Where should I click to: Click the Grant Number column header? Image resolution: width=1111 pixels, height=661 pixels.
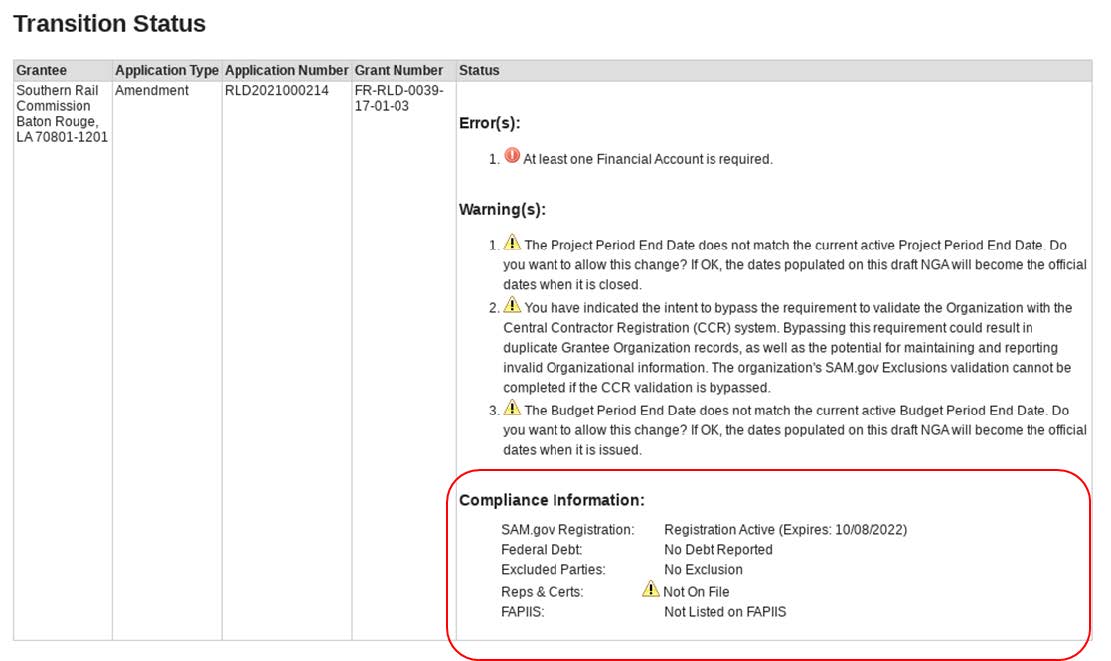click(398, 71)
